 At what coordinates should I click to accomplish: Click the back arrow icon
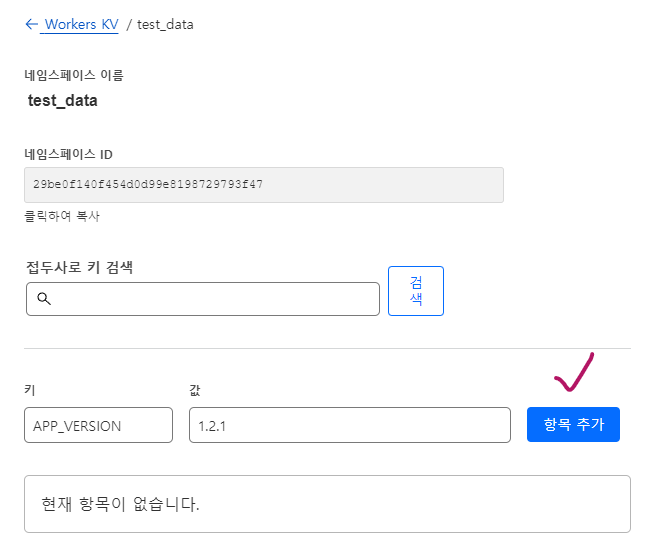coord(31,24)
